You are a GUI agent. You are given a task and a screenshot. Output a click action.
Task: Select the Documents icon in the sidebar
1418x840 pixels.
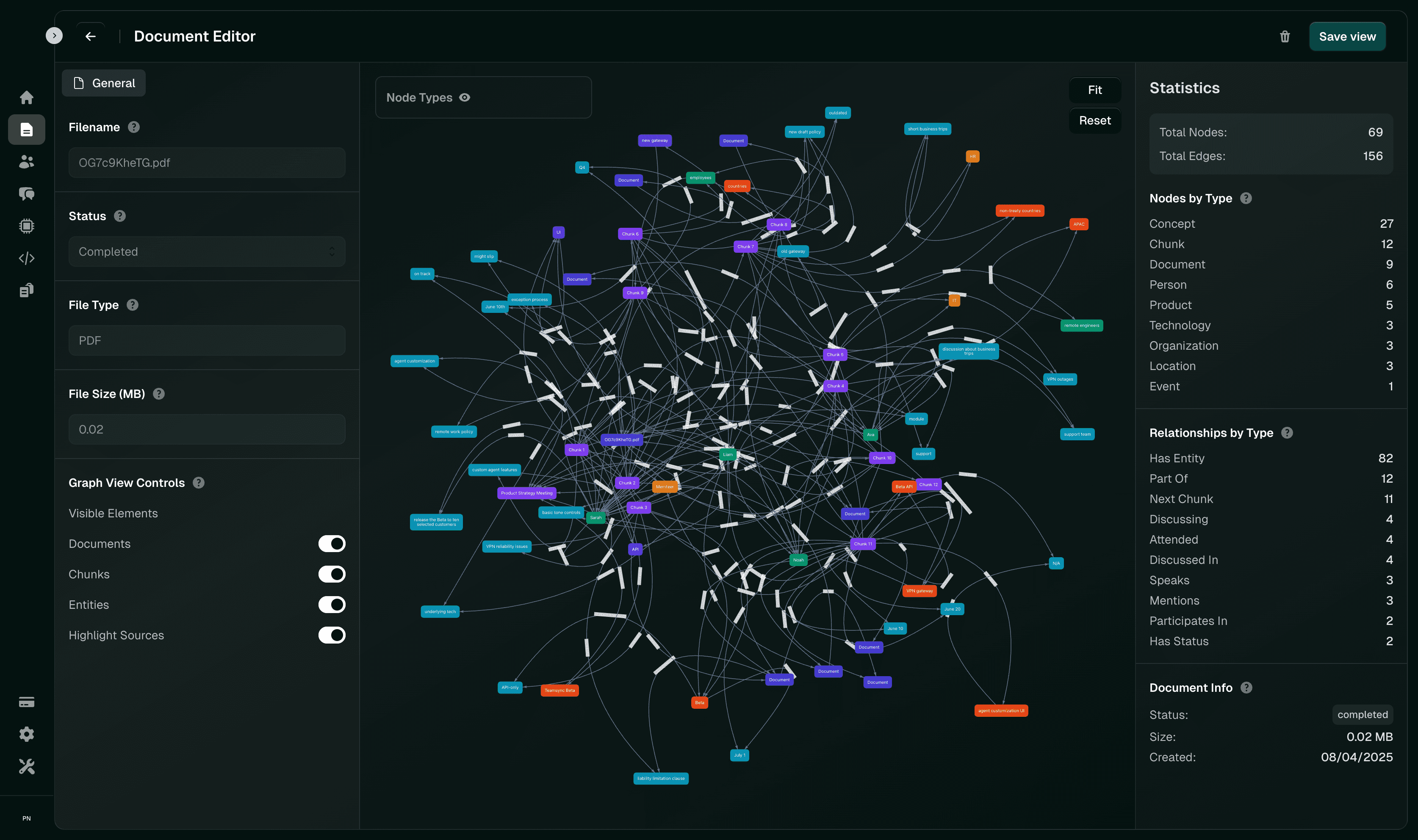(27, 130)
